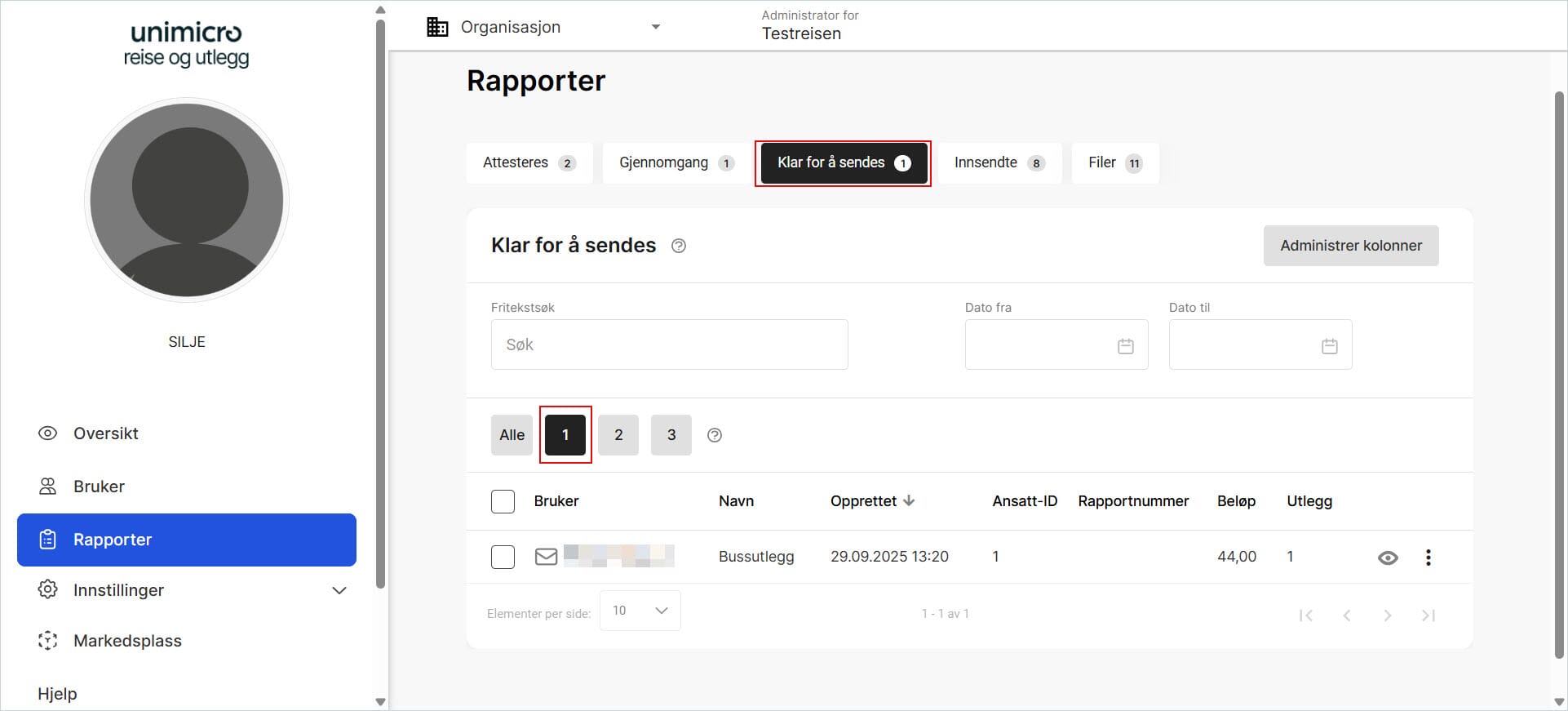Click the help icon next to filter 3
1568x711 pixels.
(715, 435)
